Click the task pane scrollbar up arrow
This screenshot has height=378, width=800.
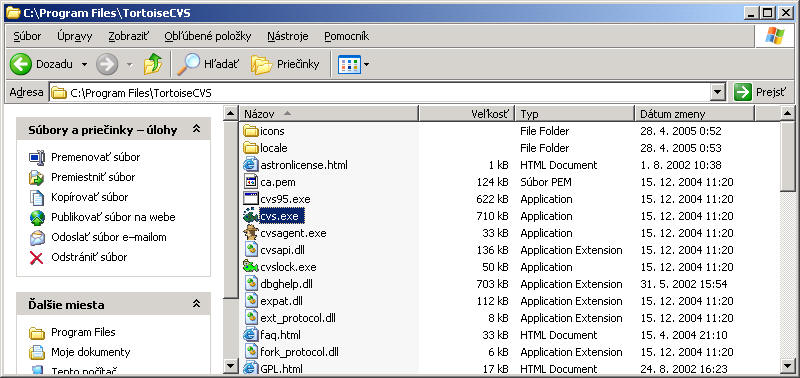pos(231,113)
